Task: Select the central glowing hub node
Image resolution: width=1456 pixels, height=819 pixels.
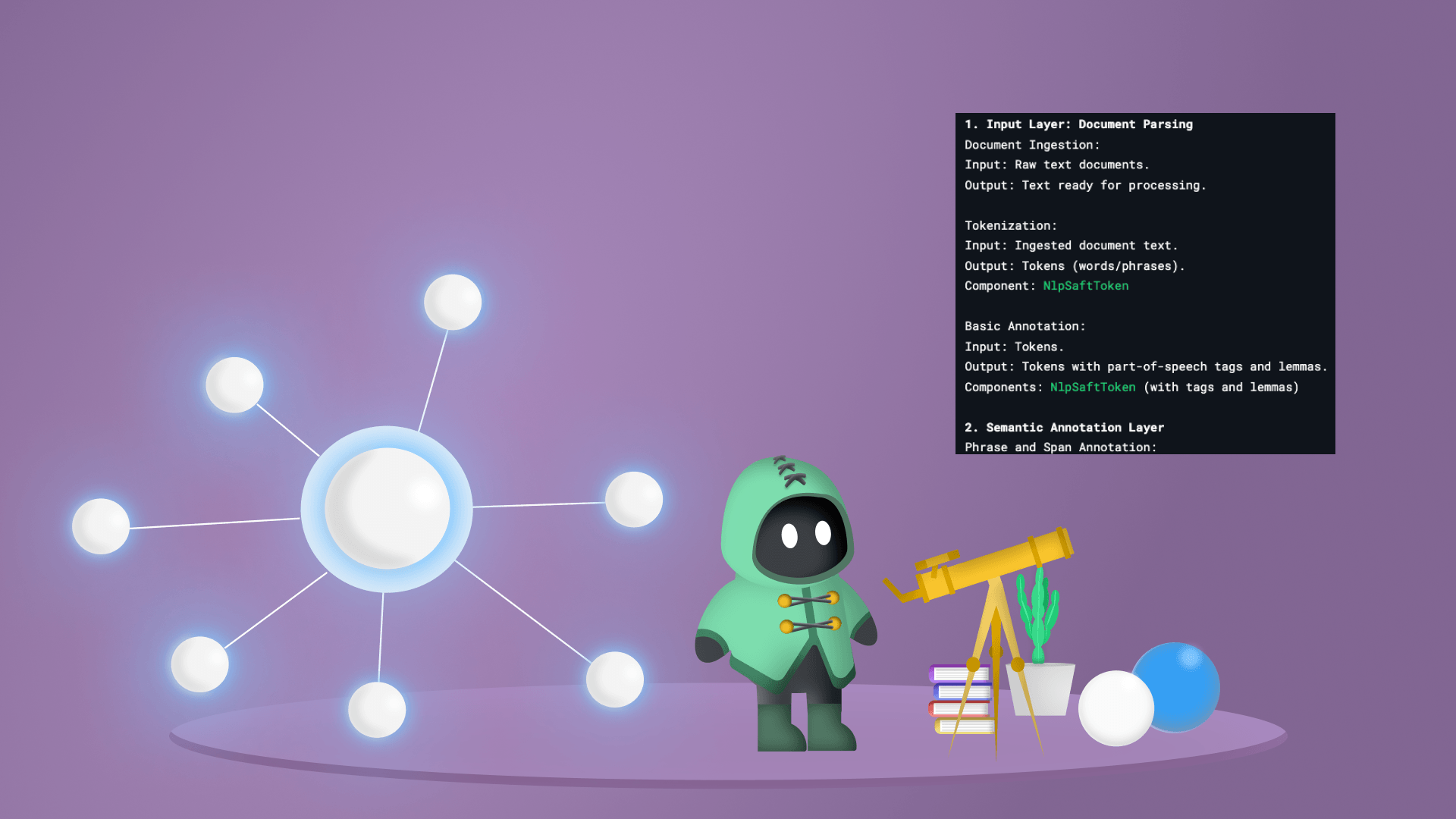Action: click(387, 508)
